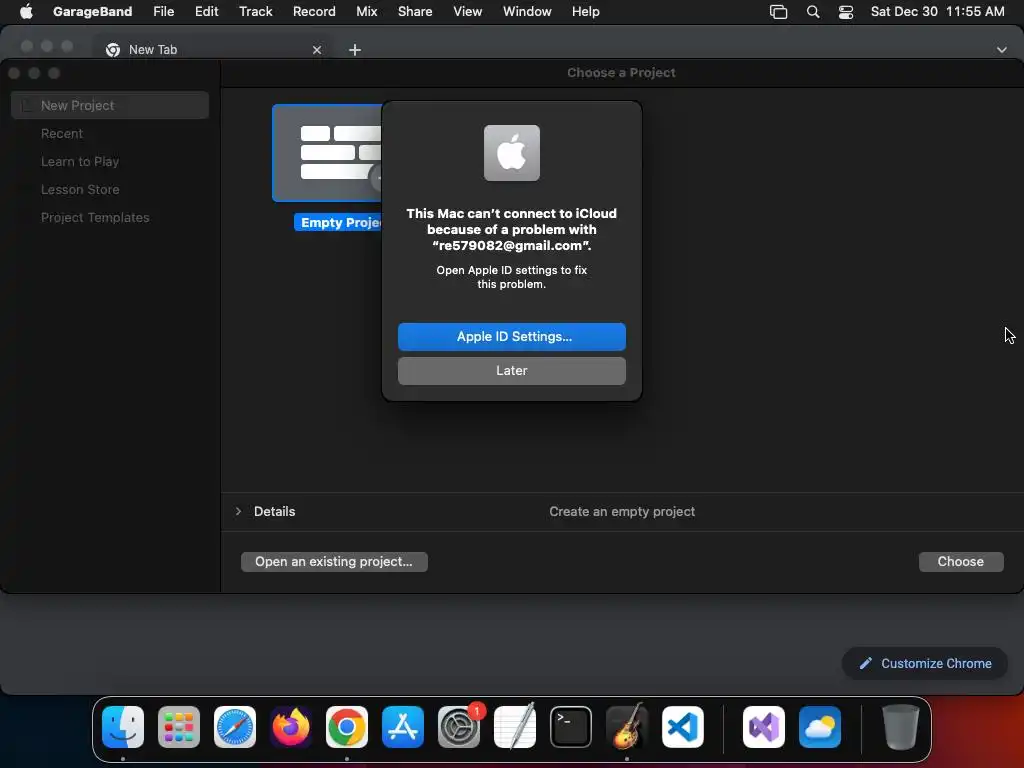Image resolution: width=1024 pixels, height=768 pixels.
Task: Open the View menu
Action: click(x=468, y=11)
